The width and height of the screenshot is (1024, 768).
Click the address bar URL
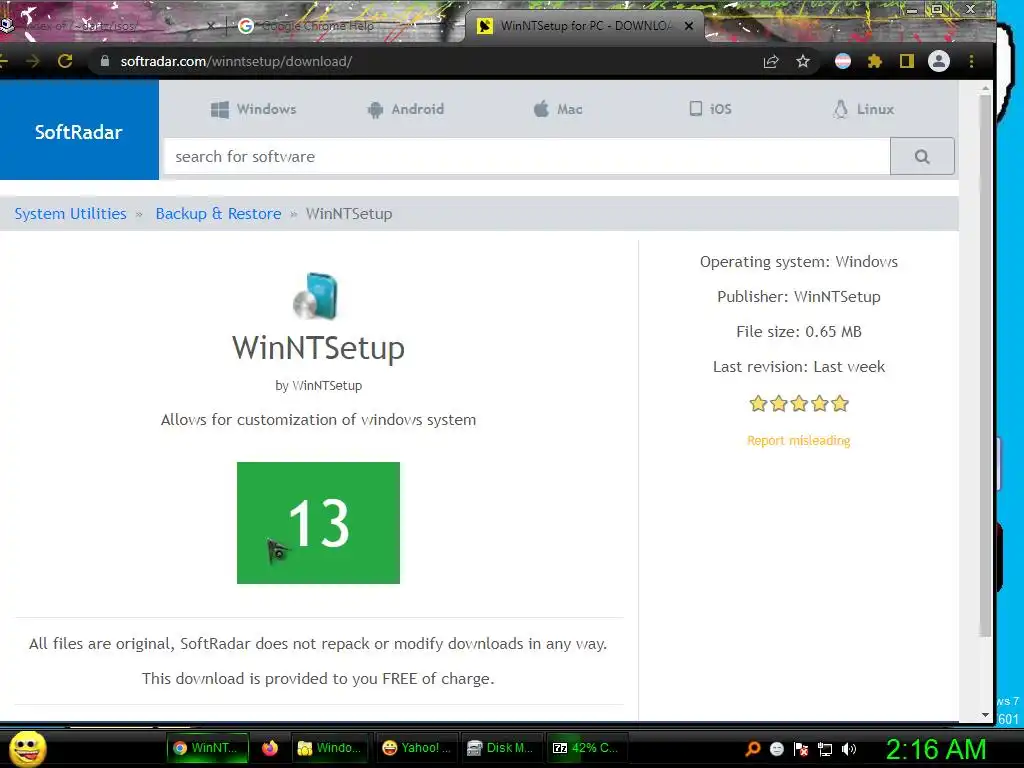236,61
